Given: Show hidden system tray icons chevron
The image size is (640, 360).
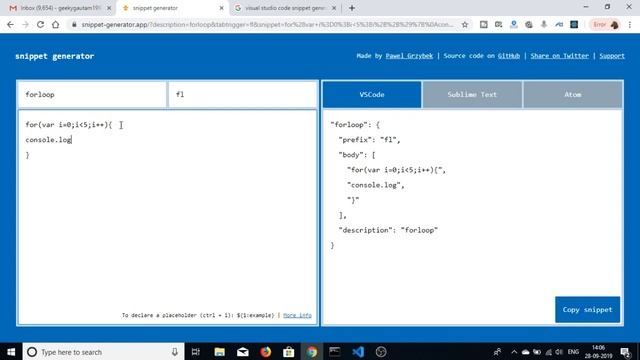Looking at the screenshot, I should pos(514,352).
